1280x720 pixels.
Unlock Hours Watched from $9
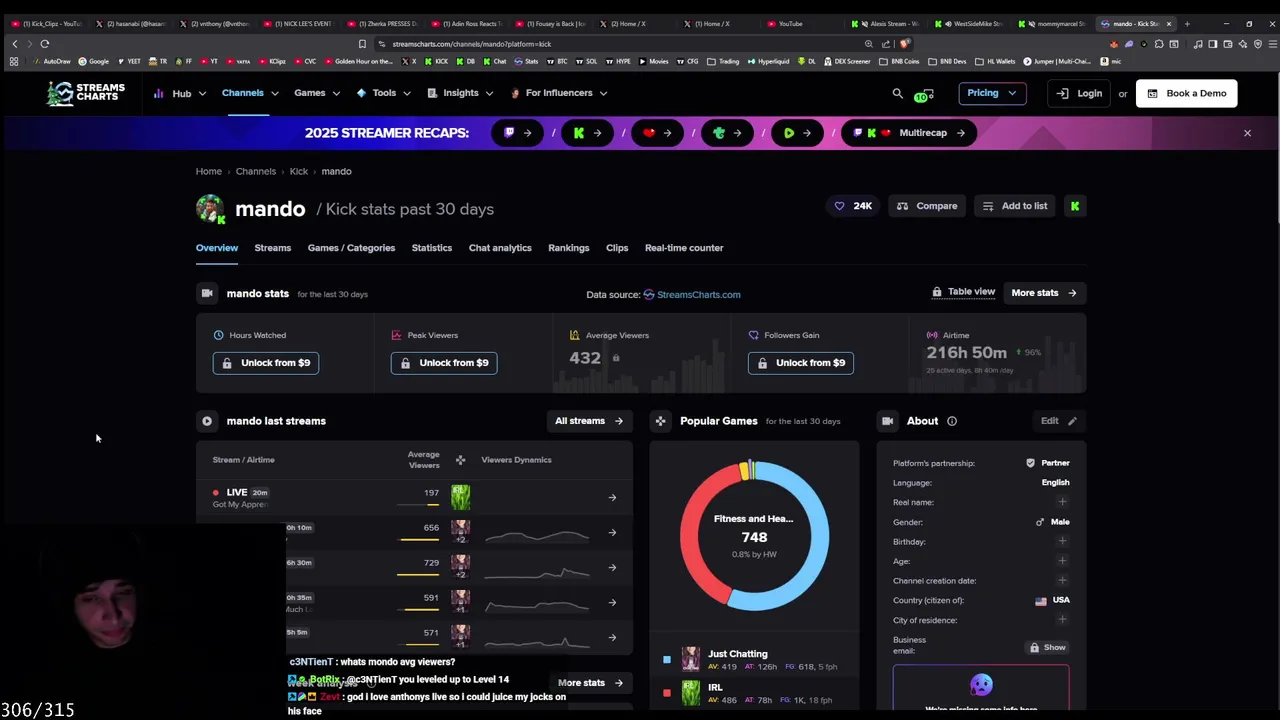pyautogui.click(x=266, y=363)
